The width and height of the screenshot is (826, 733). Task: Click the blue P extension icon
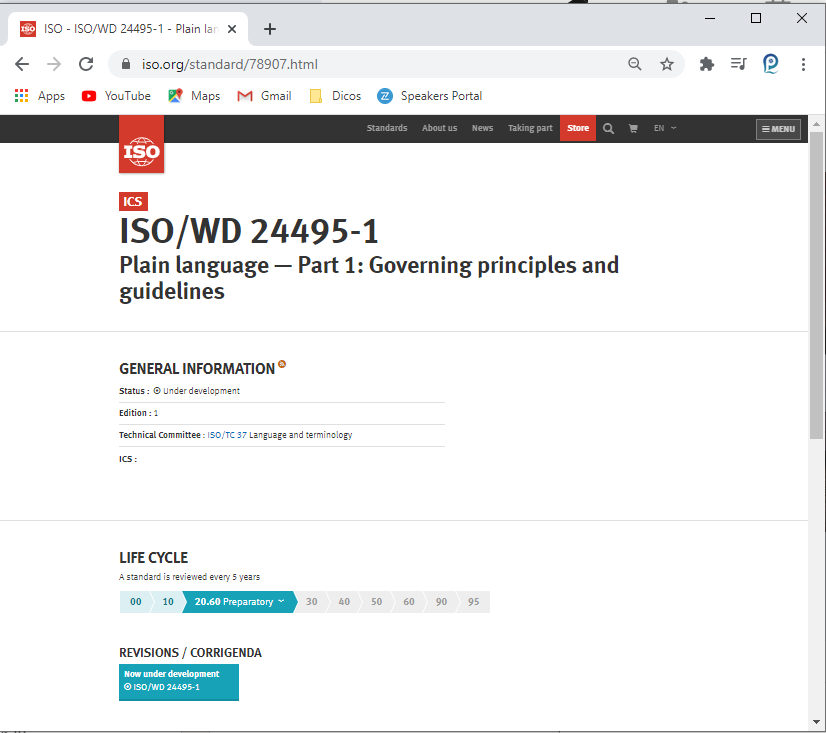click(x=771, y=64)
